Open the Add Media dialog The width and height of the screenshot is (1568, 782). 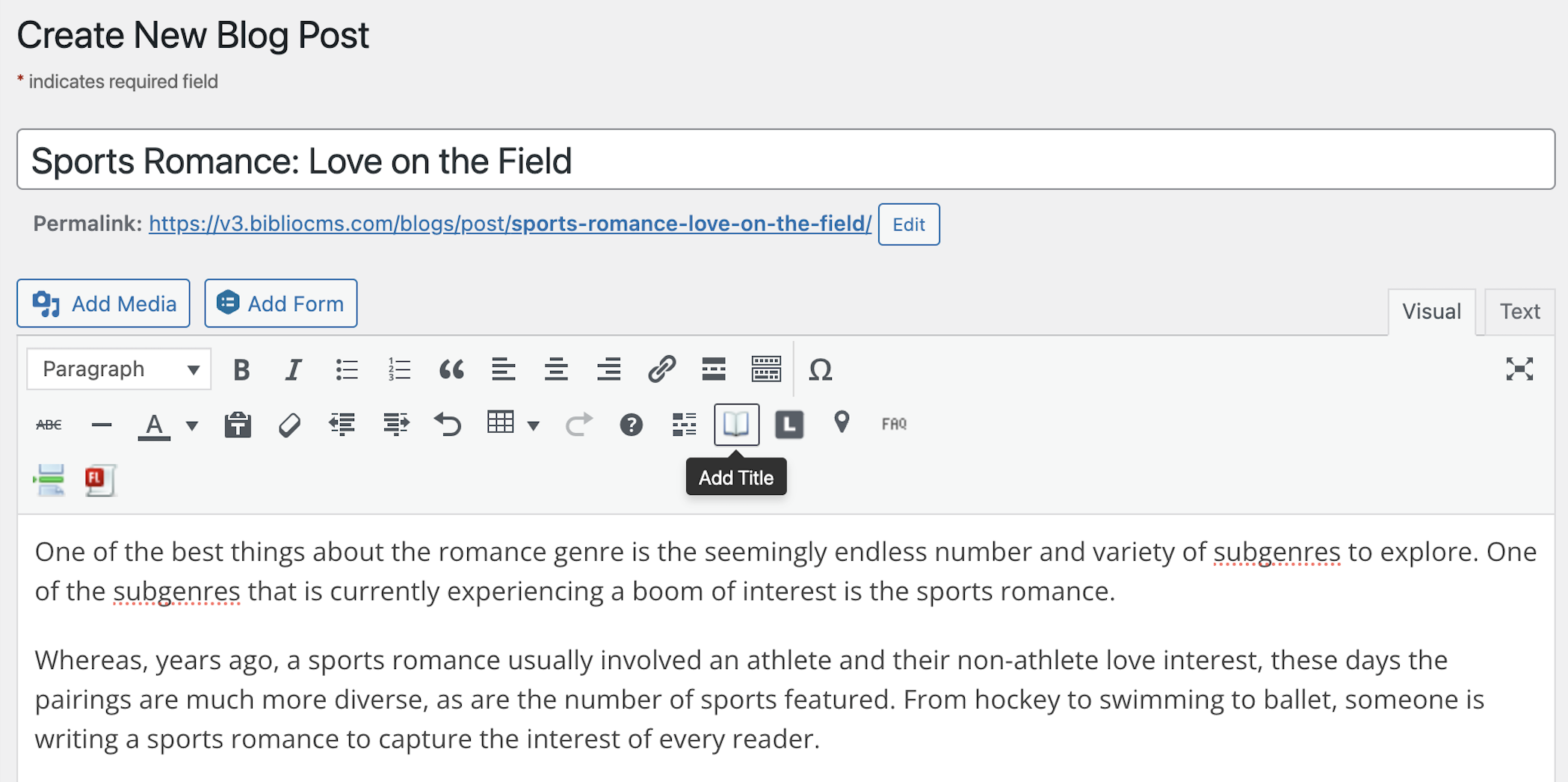click(102, 303)
